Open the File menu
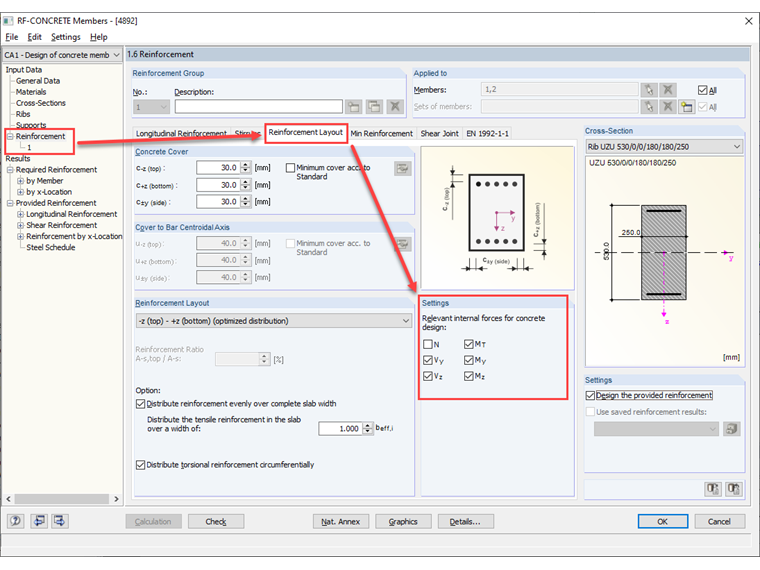 [12, 37]
